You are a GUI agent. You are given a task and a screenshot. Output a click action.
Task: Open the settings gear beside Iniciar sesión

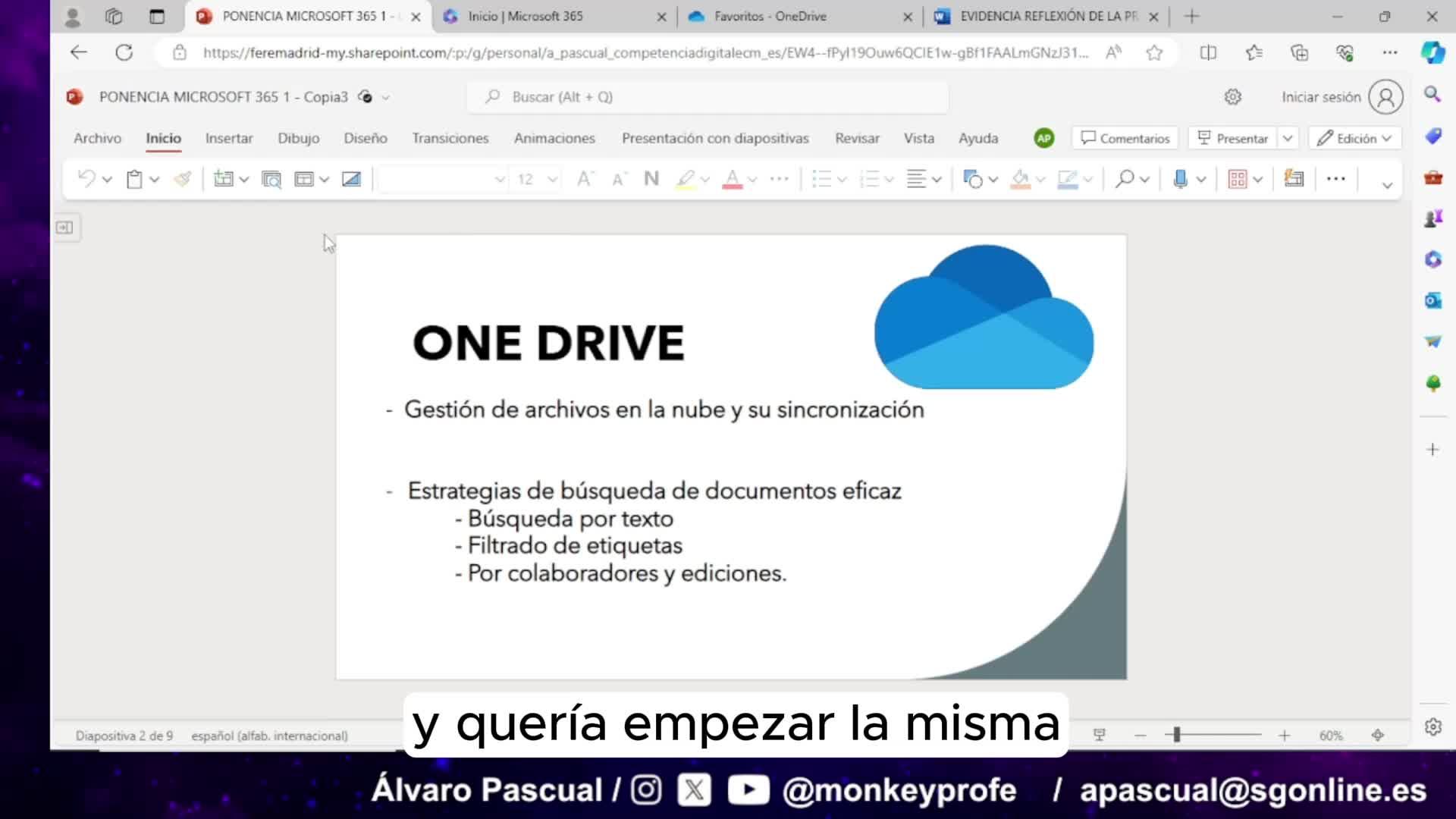(1232, 97)
